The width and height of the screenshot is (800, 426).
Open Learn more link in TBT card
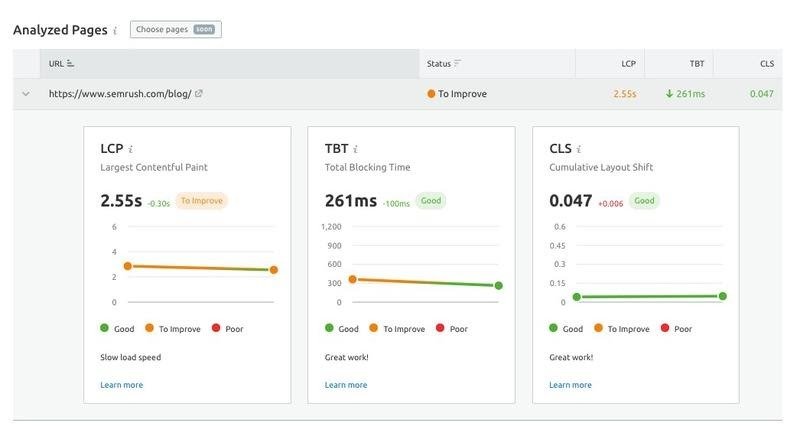[346, 385]
